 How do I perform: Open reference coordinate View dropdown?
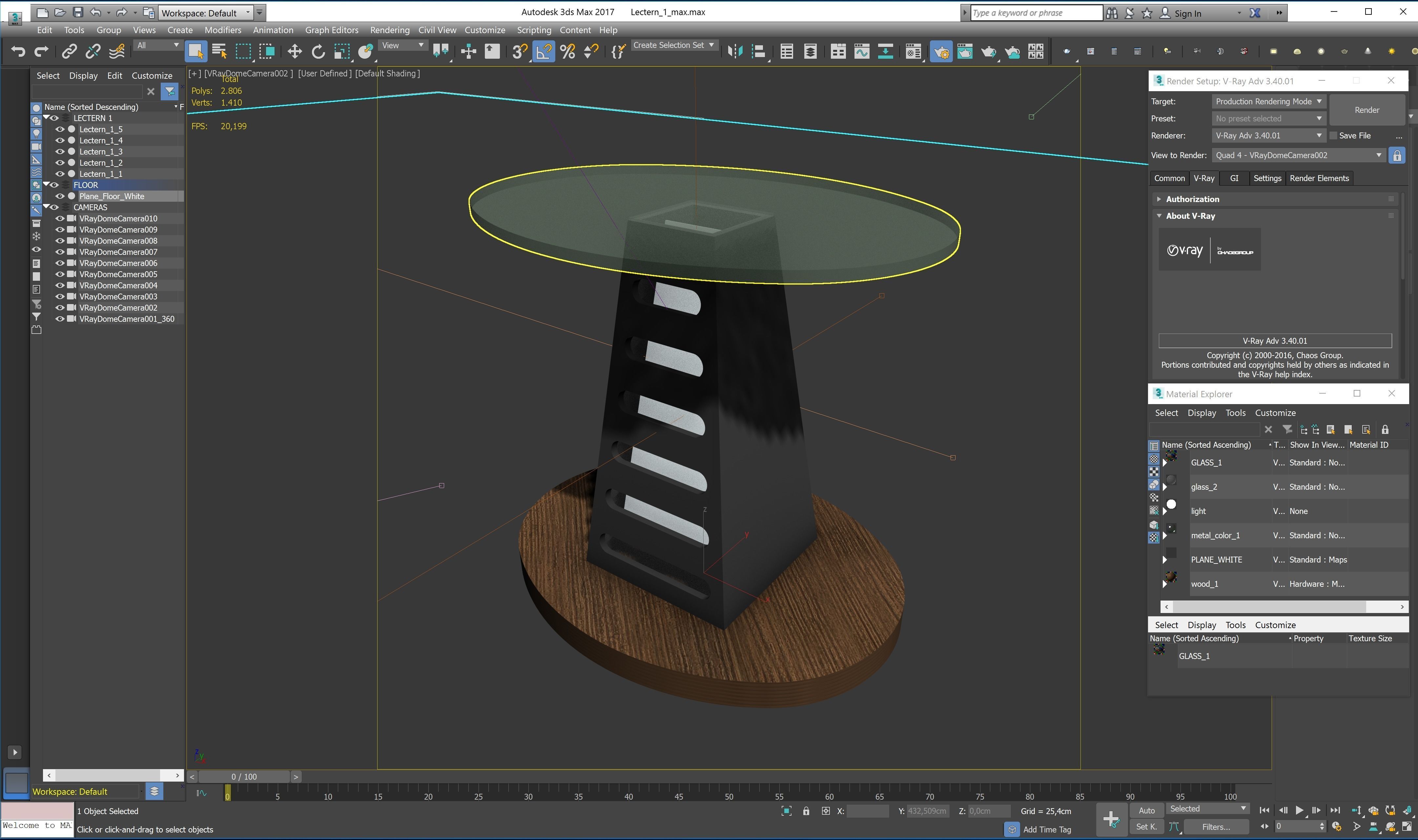[x=402, y=45]
